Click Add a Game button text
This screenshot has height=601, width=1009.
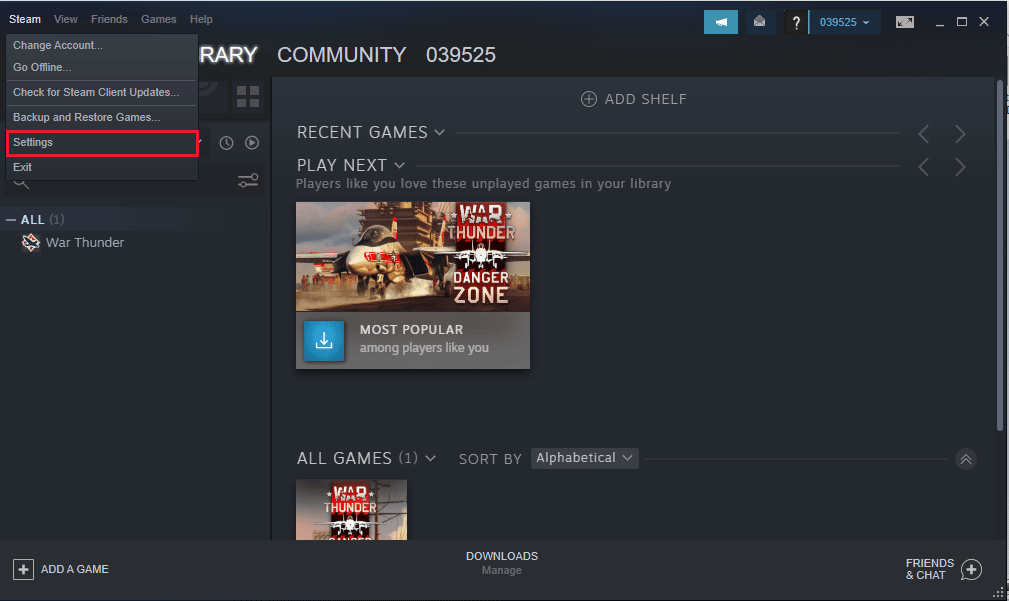(x=75, y=569)
